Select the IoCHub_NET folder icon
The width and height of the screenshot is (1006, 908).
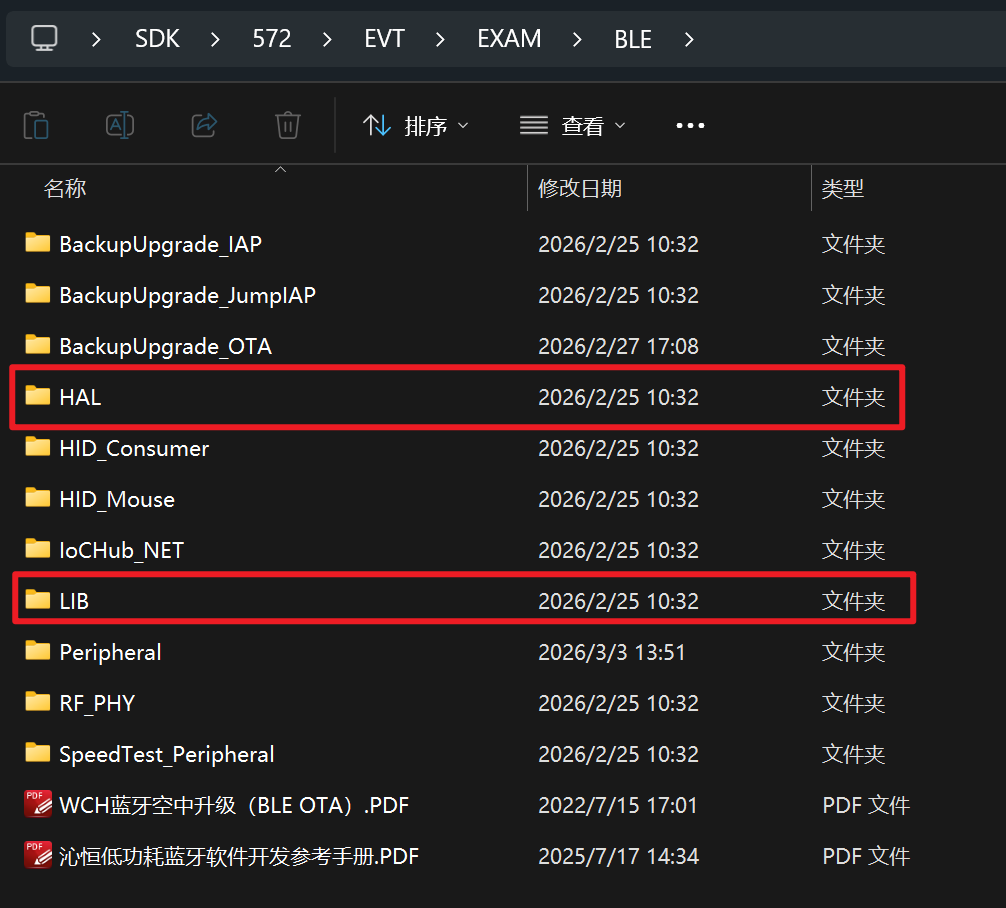point(38,549)
